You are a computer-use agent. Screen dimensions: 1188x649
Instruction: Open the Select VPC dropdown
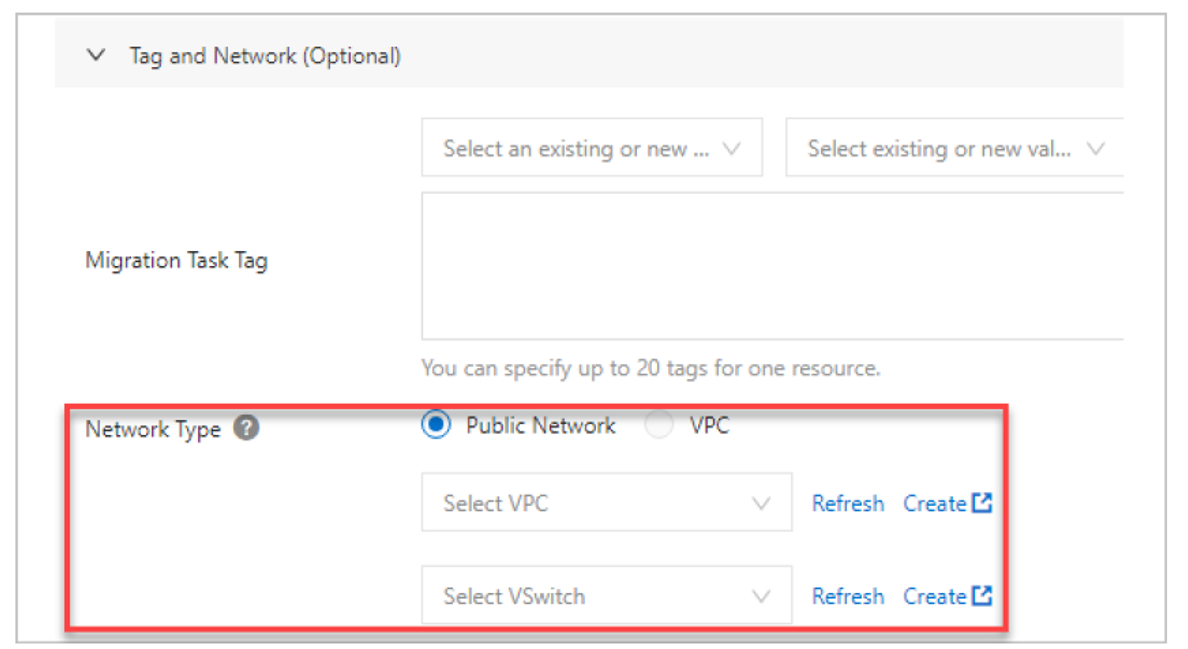[x=606, y=503]
